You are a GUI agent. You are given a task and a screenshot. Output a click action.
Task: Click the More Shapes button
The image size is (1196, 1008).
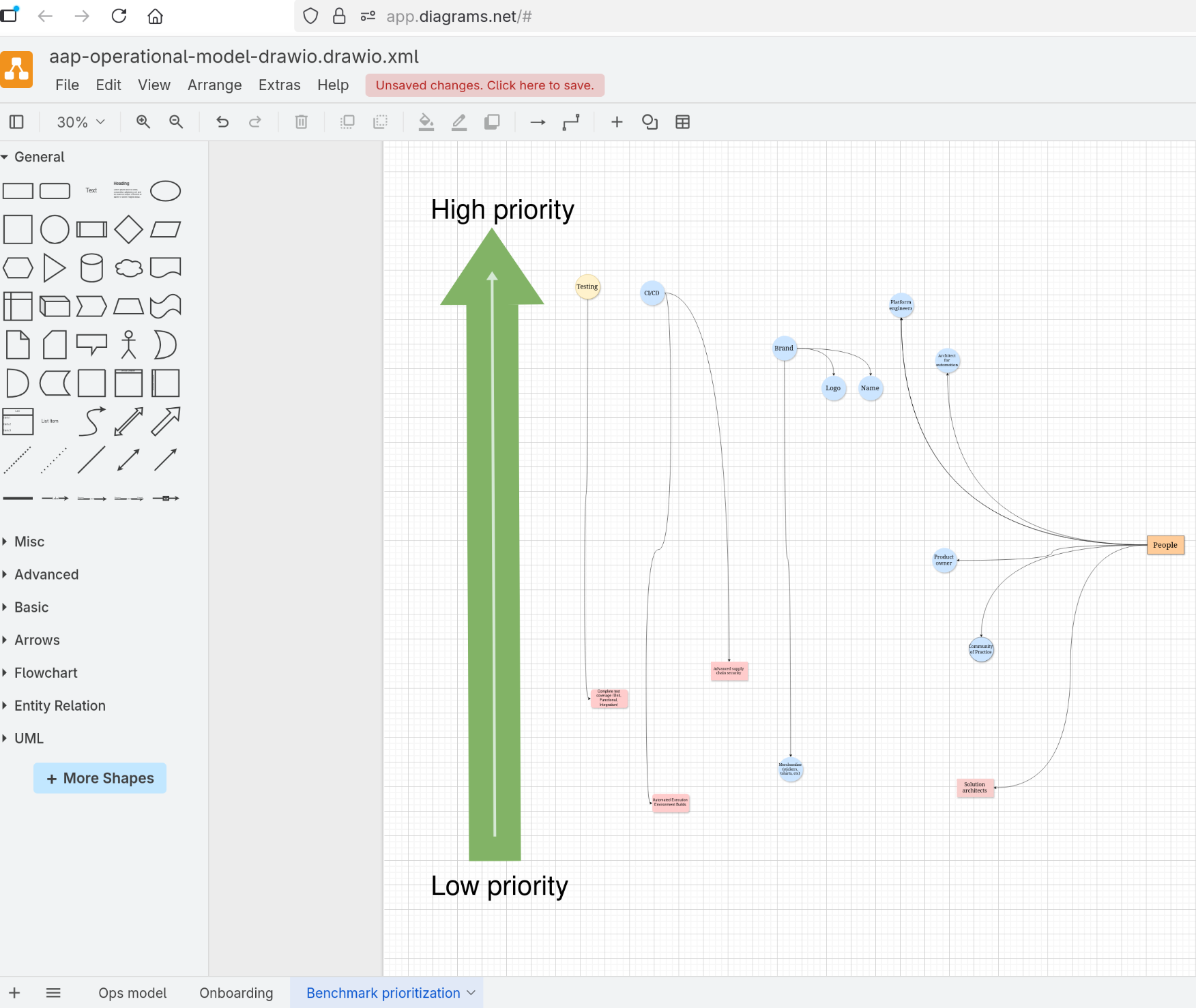[x=100, y=778]
